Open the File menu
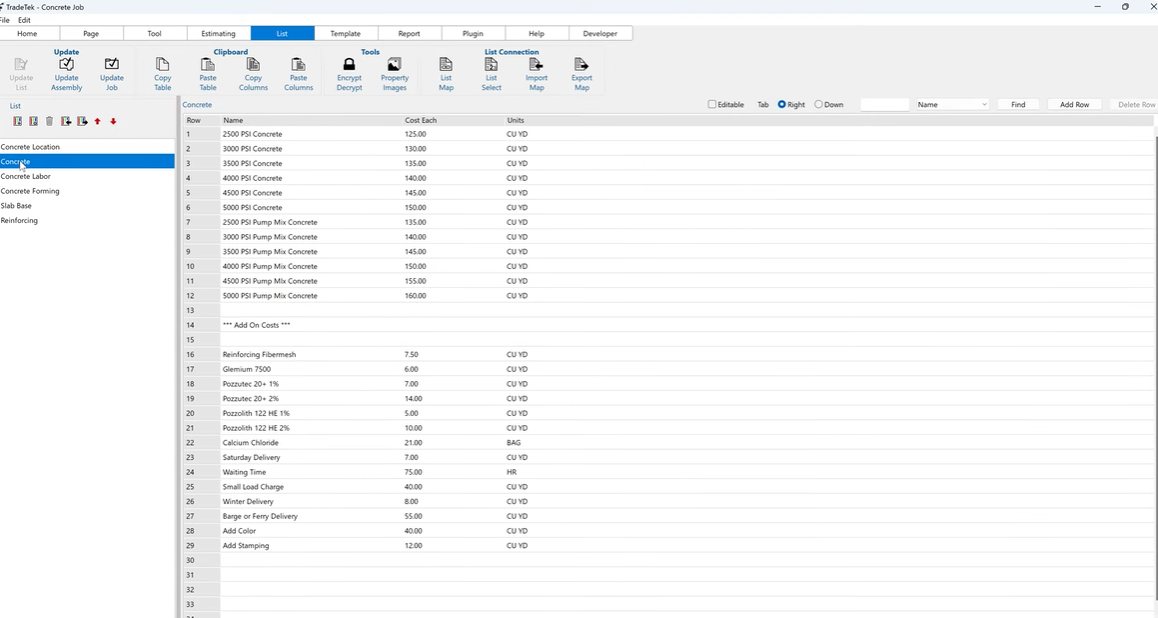 [7, 20]
